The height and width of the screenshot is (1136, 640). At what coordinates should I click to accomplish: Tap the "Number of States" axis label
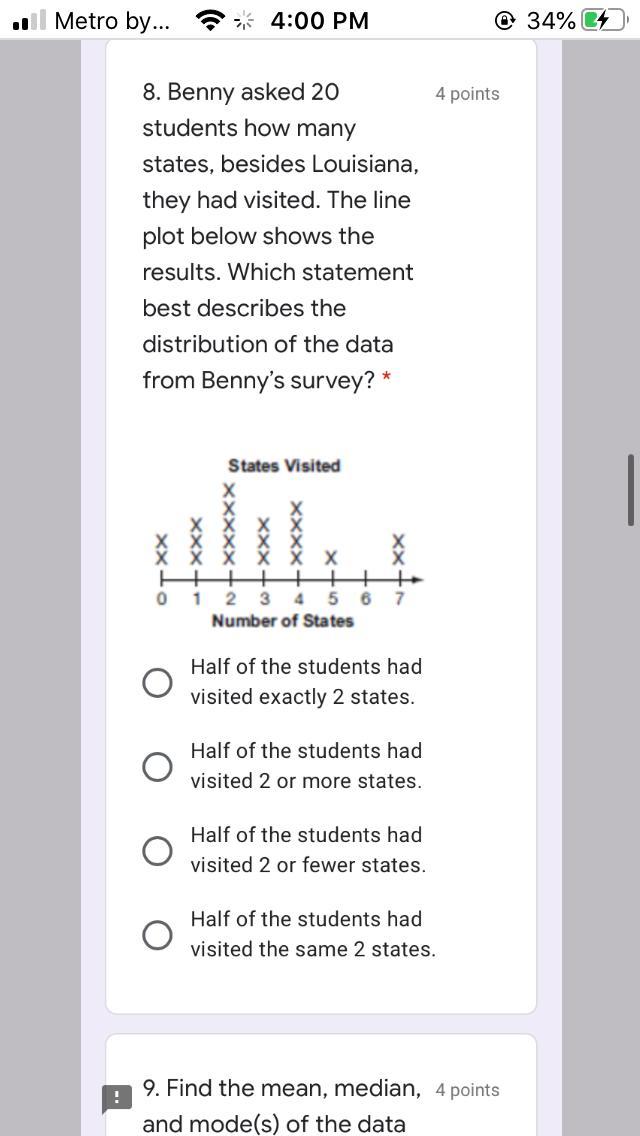282,621
